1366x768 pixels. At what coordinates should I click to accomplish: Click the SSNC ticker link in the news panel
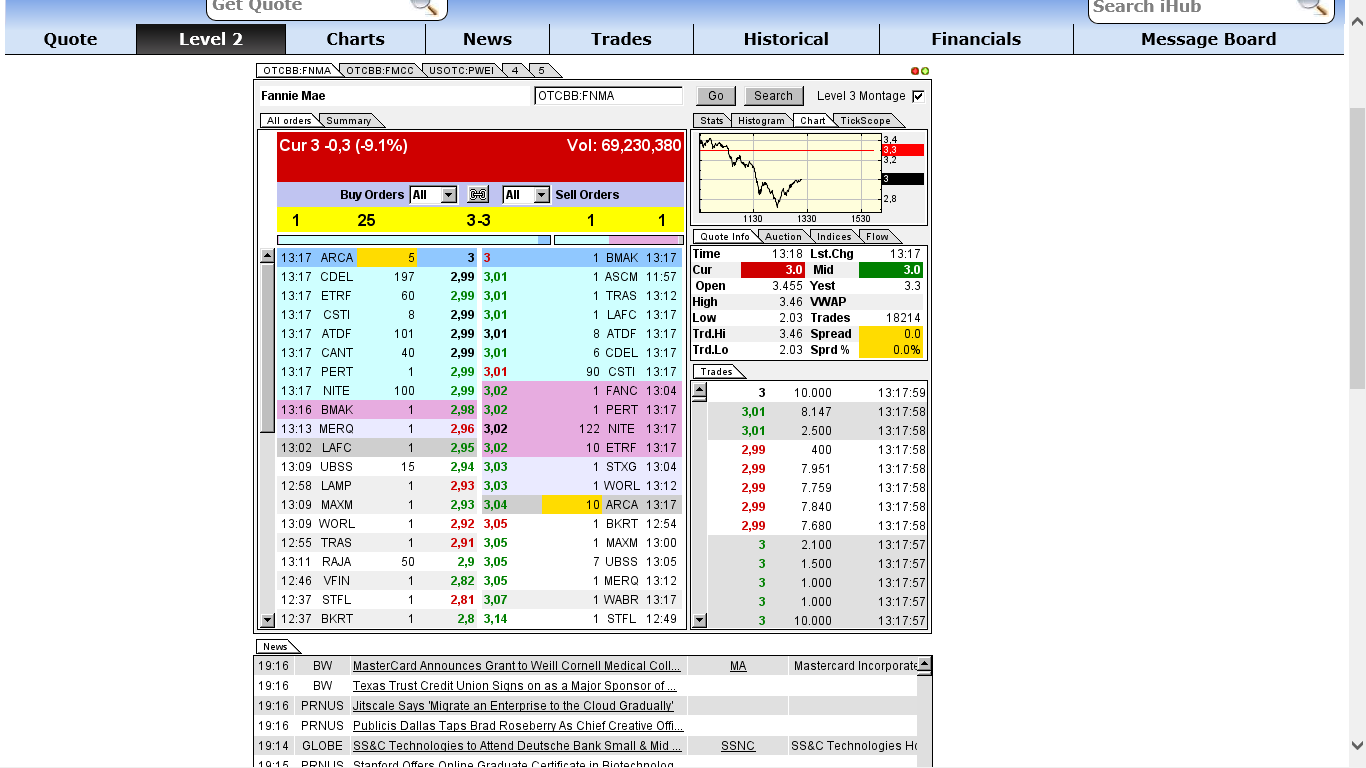pos(739,745)
